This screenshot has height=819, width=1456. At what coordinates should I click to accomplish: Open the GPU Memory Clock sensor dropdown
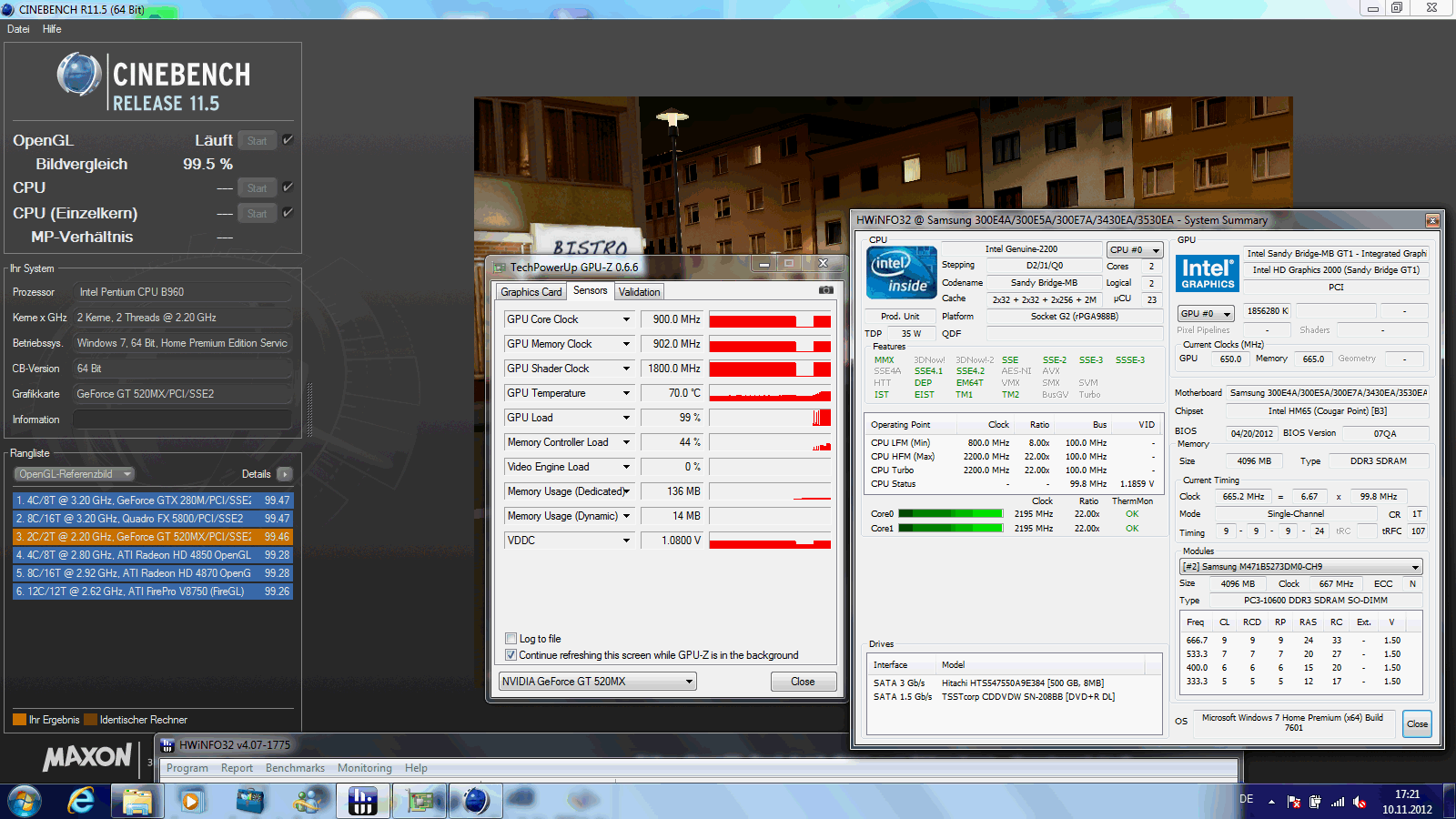click(x=626, y=344)
